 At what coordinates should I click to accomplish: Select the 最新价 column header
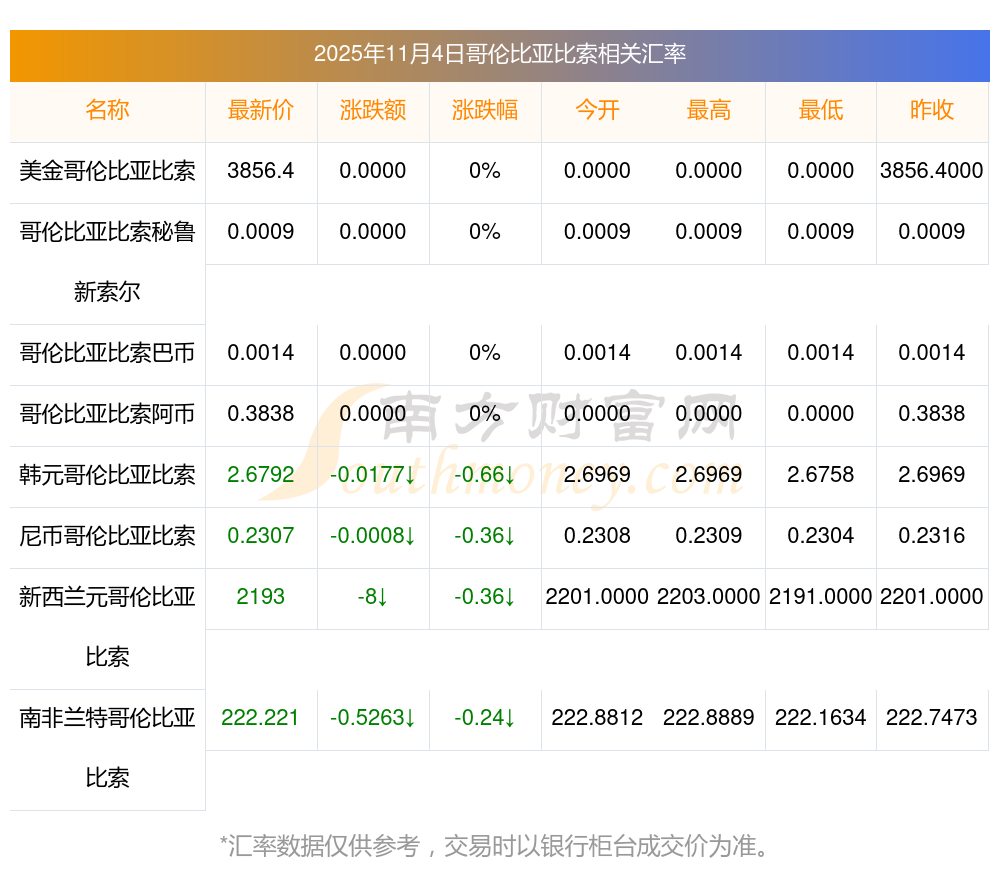tap(261, 110)
